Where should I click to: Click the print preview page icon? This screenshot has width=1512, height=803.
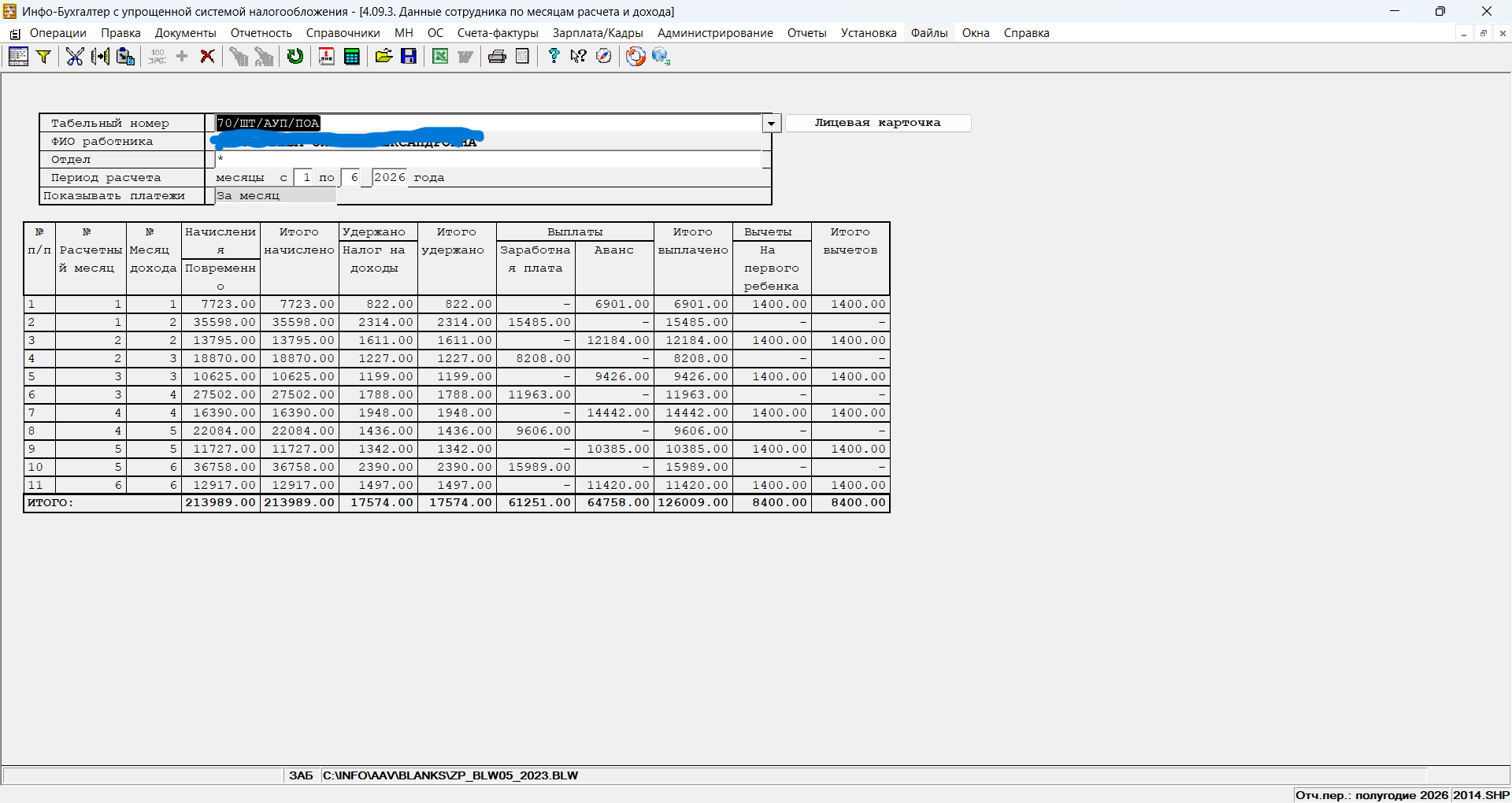pyautogui.click(x=522, y=56)
